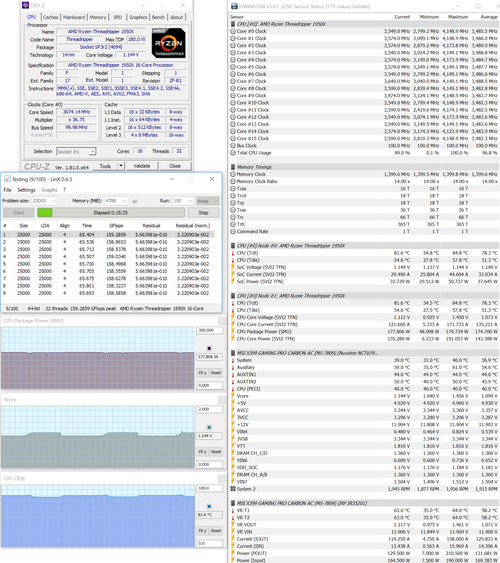This screenshot has width=500, height=563.
Task: Click the Stop button in LinX
Action: (203, 213)
